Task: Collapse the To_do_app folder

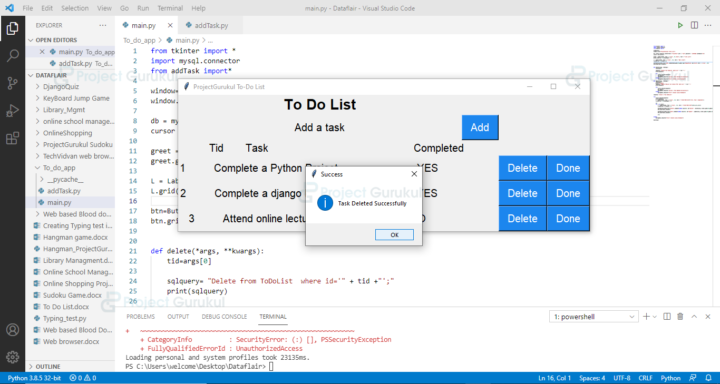Action: [59, 168]
